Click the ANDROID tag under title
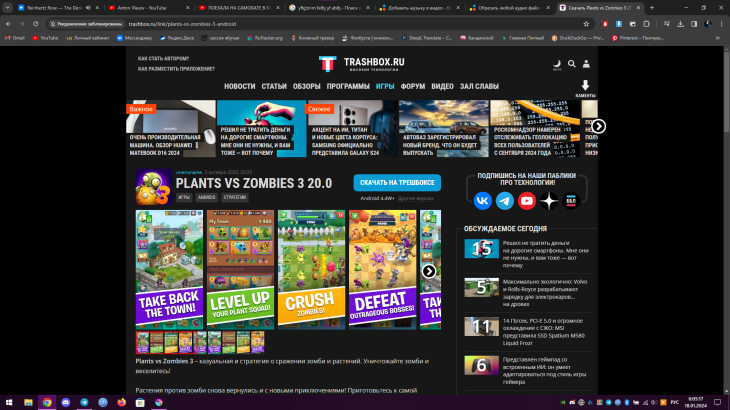The image size is (730, 410). [206, 197]
